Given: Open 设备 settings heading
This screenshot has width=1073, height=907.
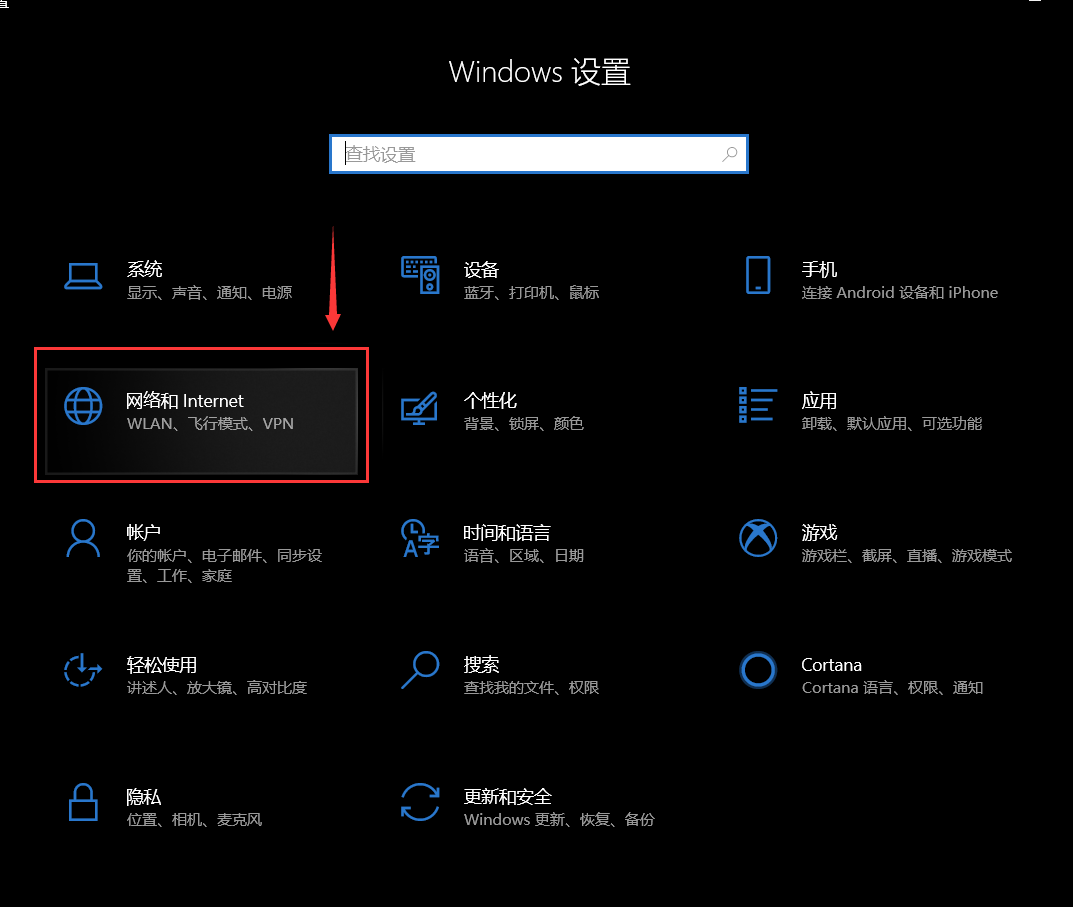Looking at the screenshot, I should [481, 270].
